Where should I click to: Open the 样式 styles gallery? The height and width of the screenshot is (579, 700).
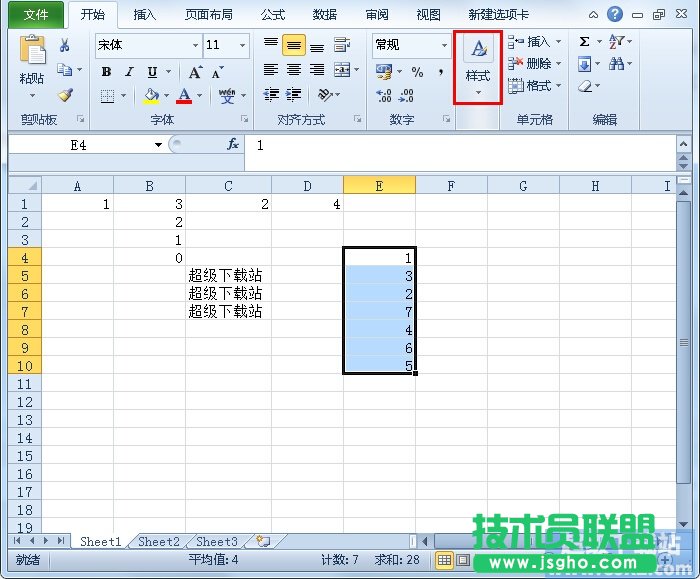click(478, 67)
